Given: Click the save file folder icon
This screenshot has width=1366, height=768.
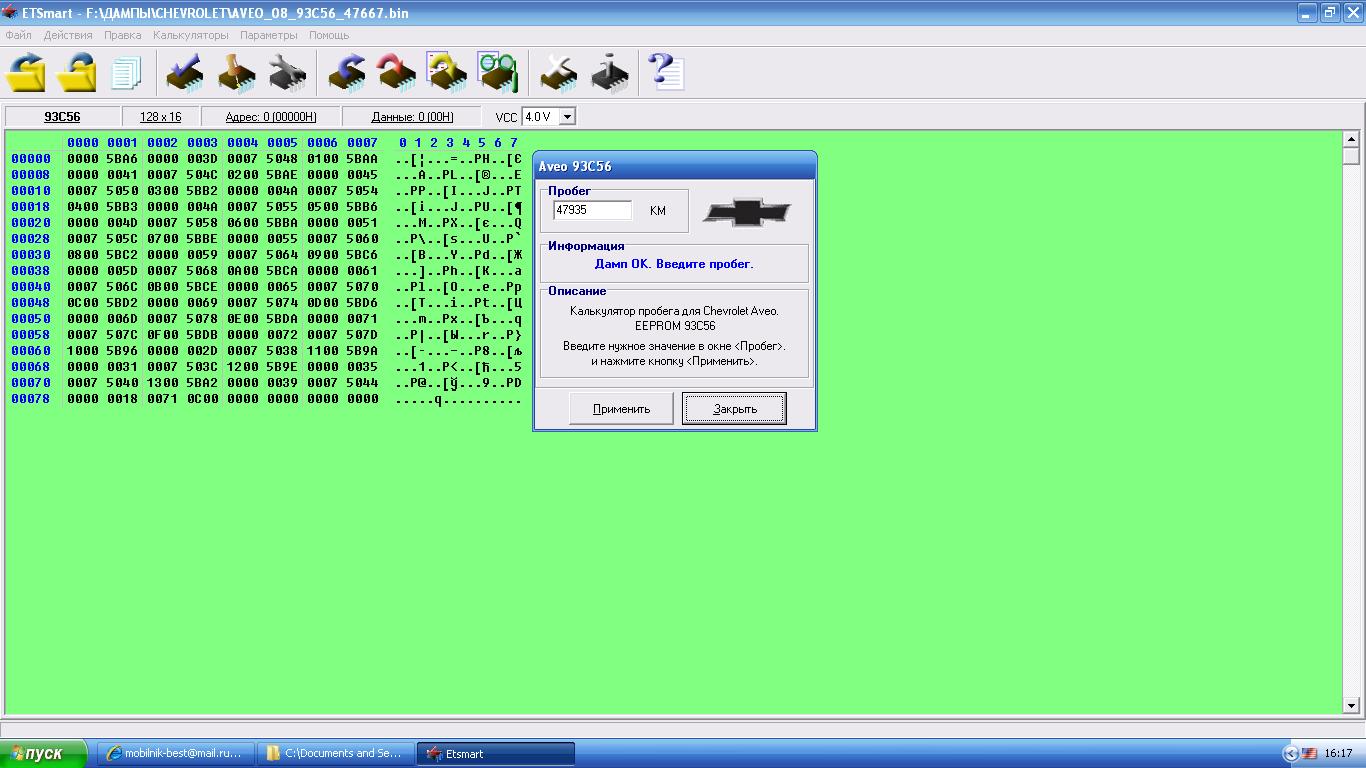Looking at the screenshot, I should 76,72.
